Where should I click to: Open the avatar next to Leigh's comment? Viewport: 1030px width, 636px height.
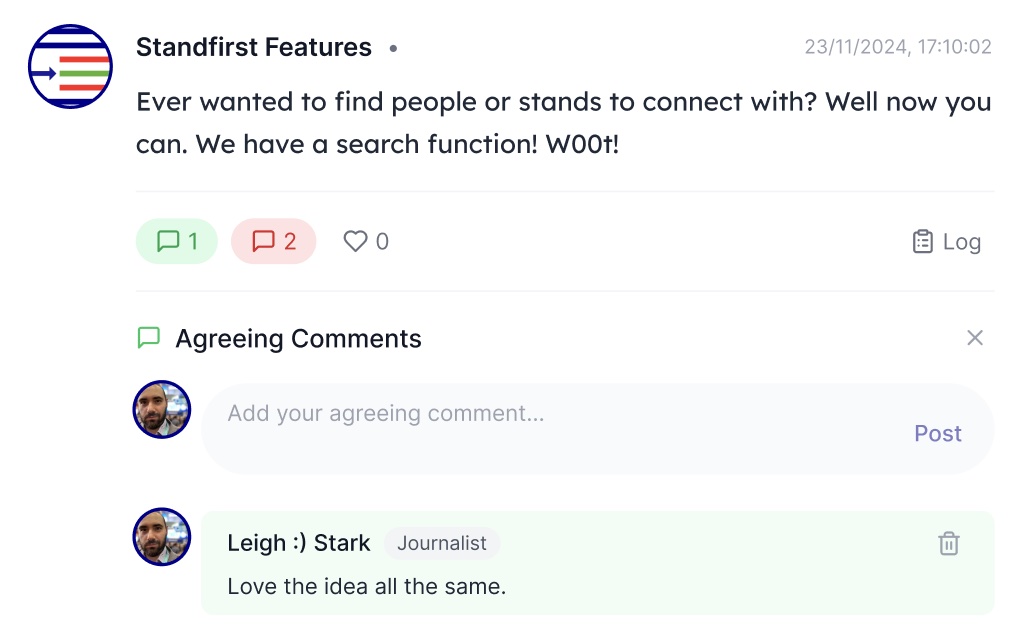pyautogui.click(x=162, y=537)
